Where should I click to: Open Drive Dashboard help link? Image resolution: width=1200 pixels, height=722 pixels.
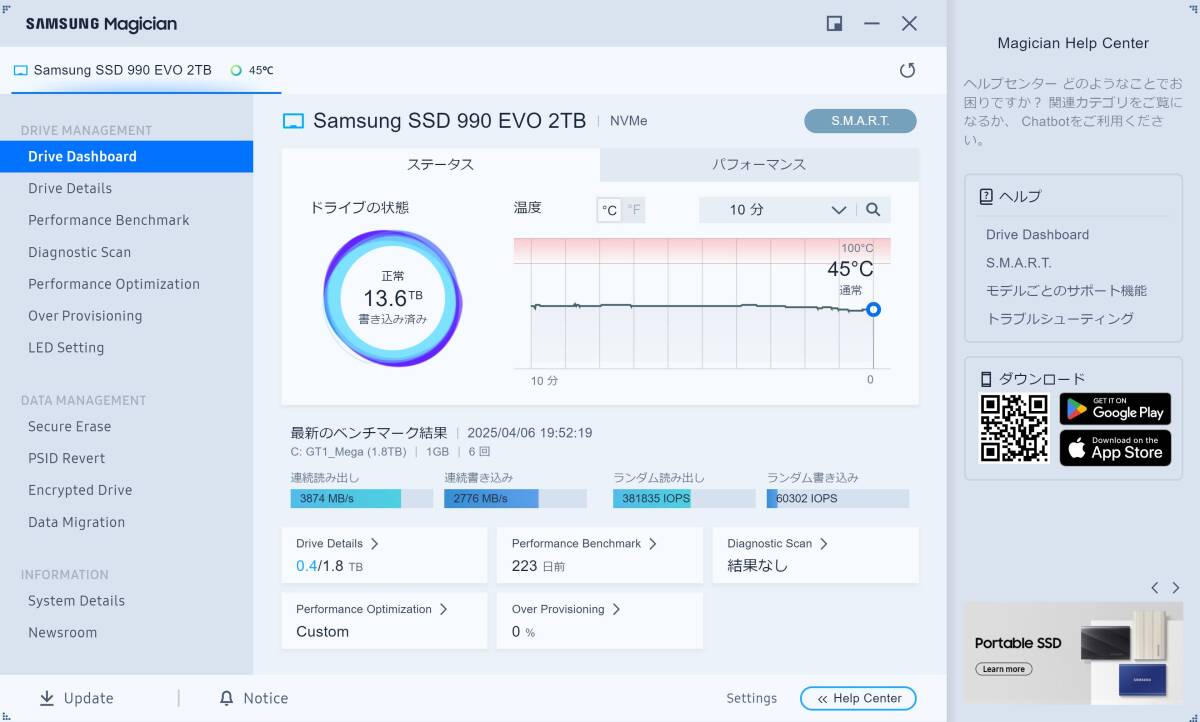[x=1037, y=235]
